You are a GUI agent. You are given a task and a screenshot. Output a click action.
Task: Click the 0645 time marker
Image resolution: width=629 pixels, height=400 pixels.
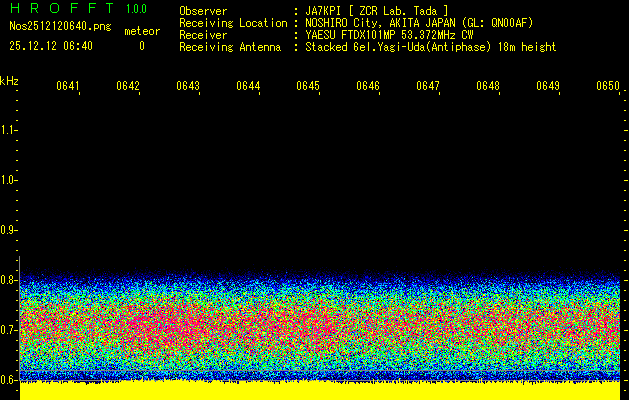[x=308, y=87]
